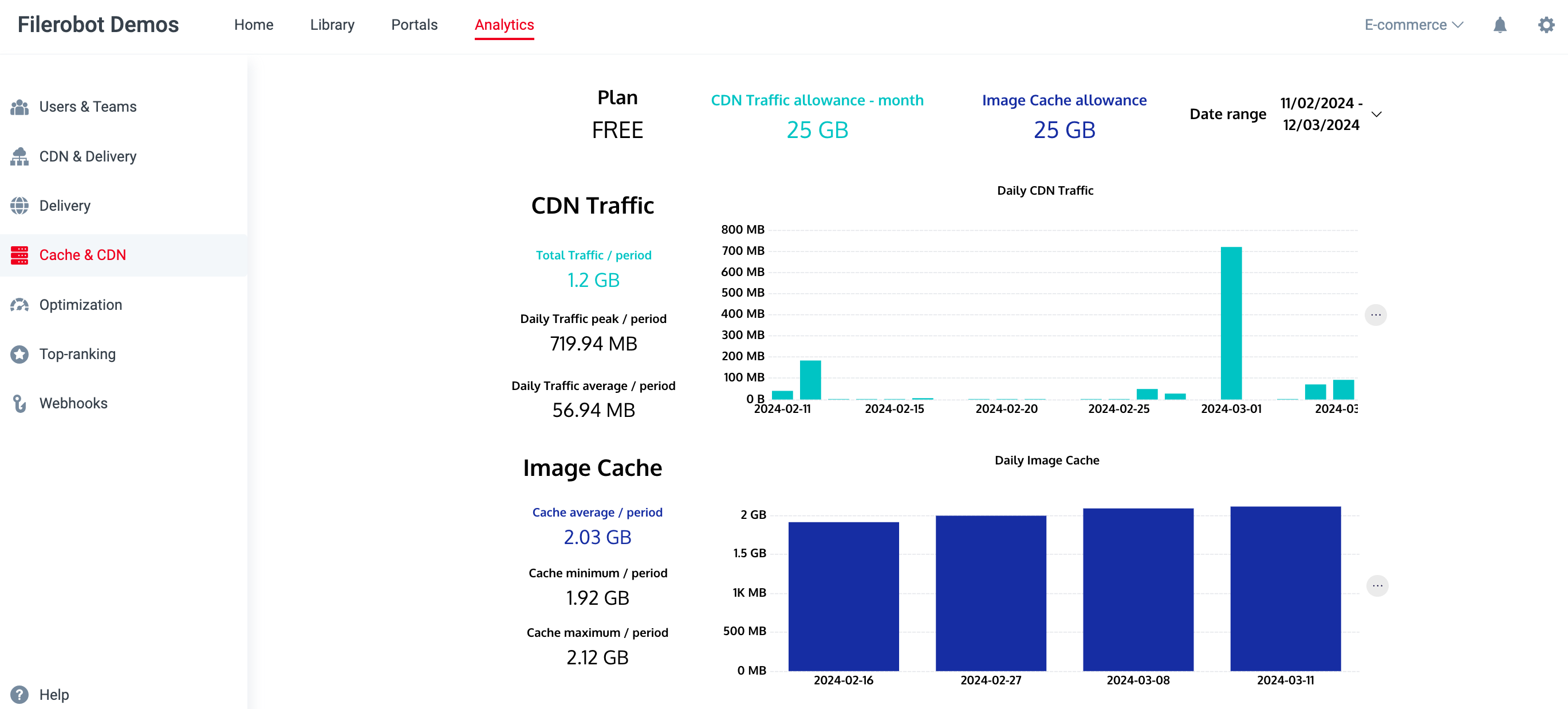Screen dimensions: 1568x709
Task: Expand the E-commerce project dropdown
Action: click(x=1413, y=25)
